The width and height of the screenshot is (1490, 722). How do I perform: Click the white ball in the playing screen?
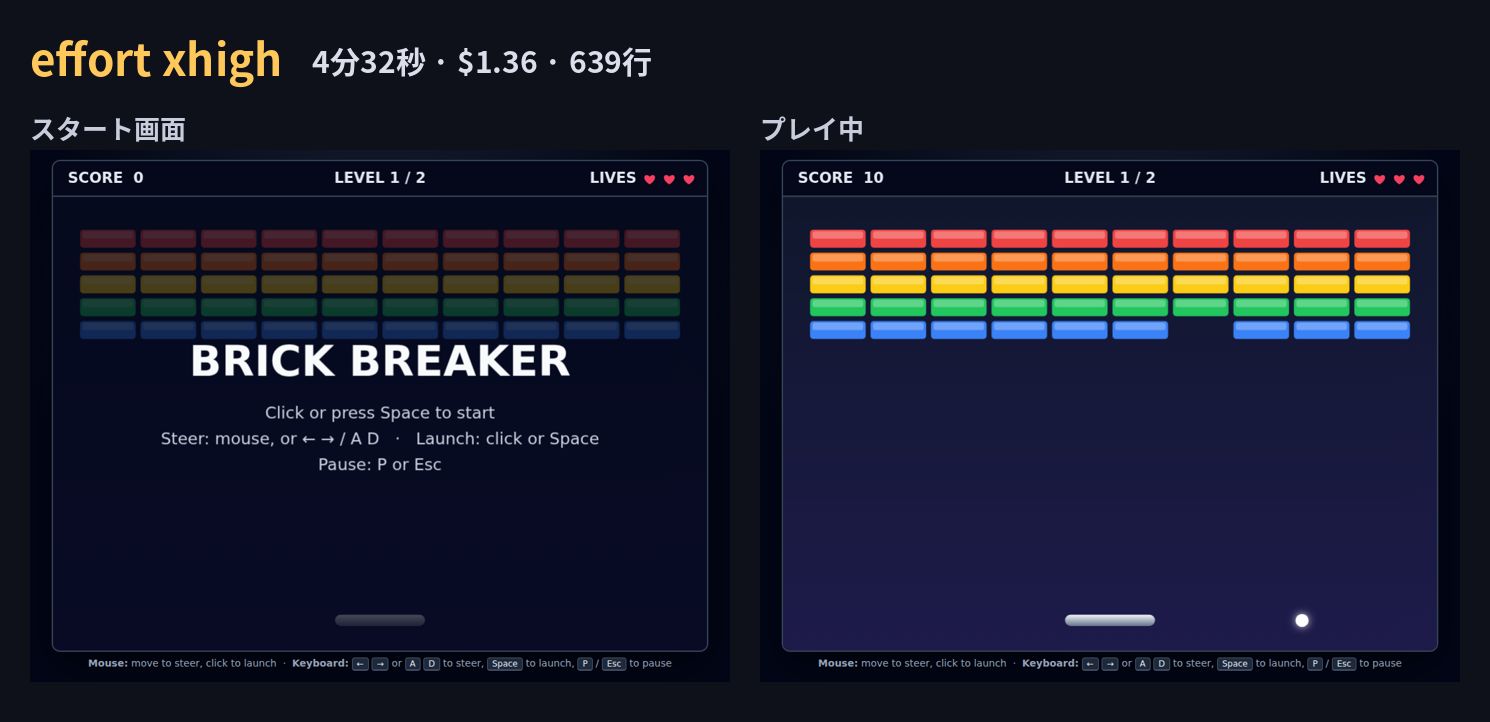click(x=1302, y=621)
